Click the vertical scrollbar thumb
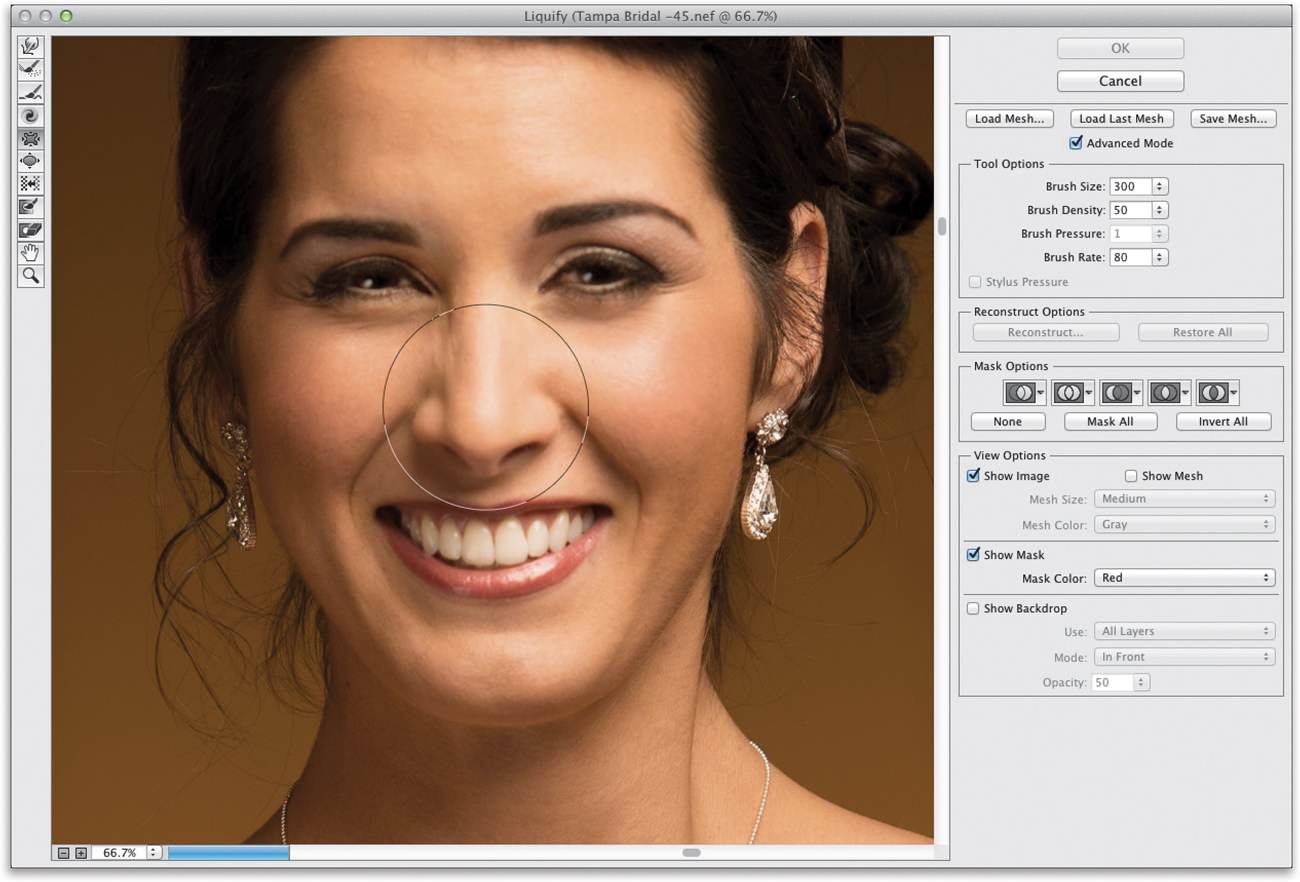The height and width of the screenshot is (882, 1300). coord(942,227)
